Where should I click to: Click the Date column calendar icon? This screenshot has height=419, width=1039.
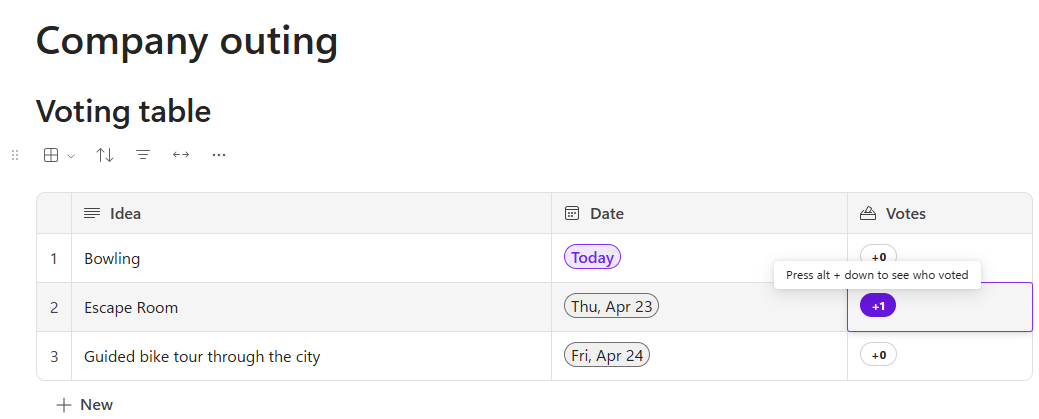point(572,213)
